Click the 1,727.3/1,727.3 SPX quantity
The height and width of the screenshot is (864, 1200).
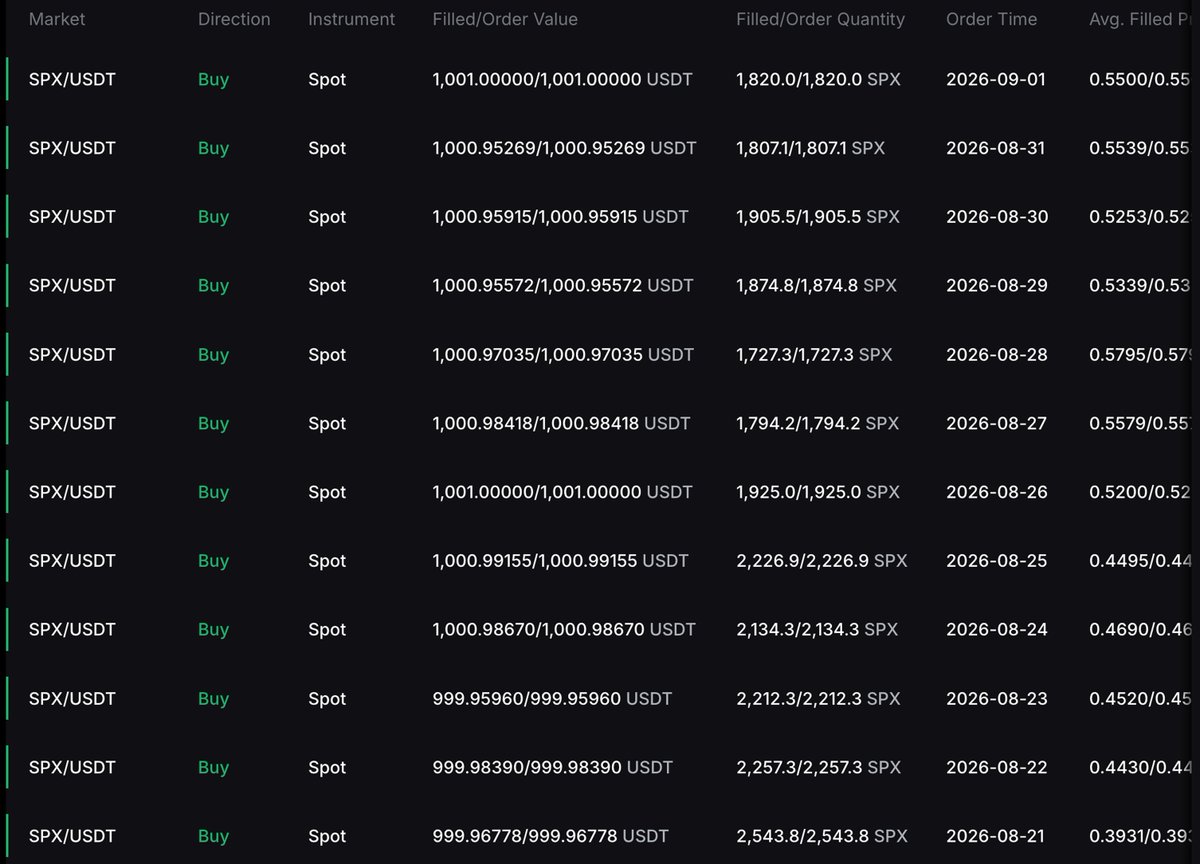814,354
